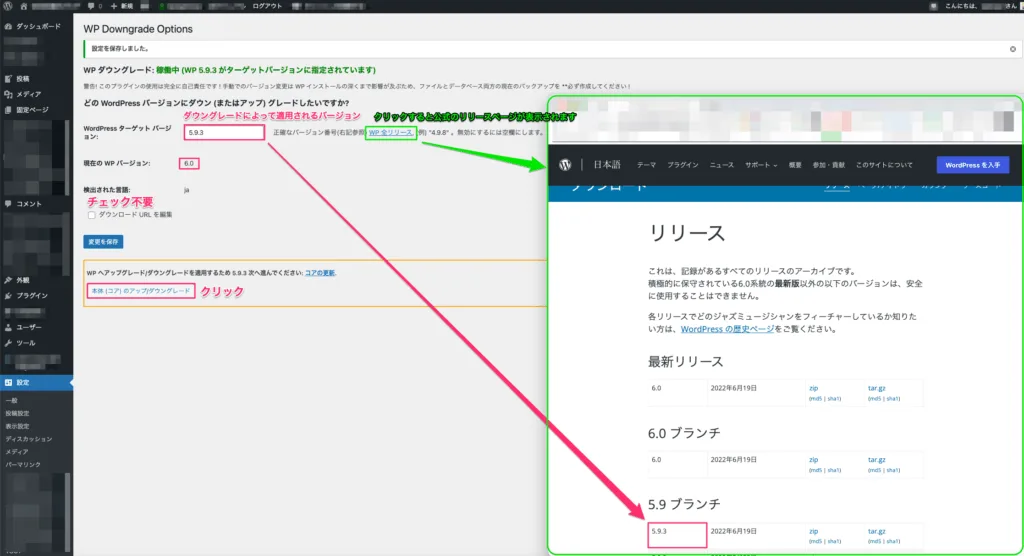Open the コアの更新 link
The height and width of the screenshot is (556, 1024).
click(x=320, y=273)
